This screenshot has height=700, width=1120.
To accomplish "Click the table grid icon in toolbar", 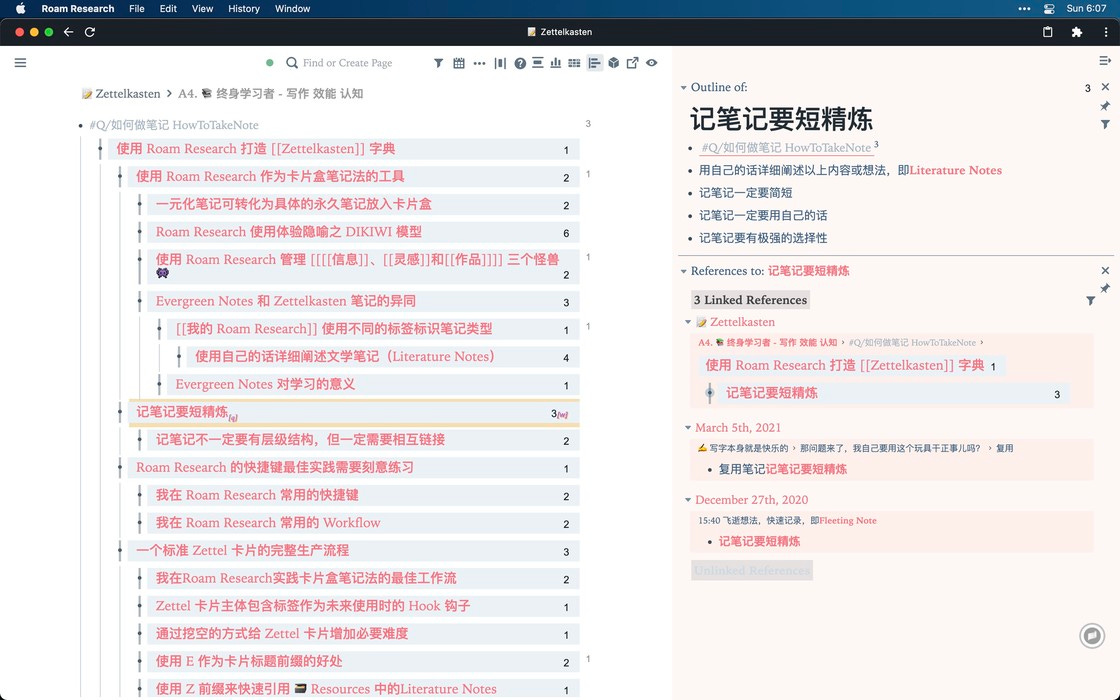I will point(574,63).
